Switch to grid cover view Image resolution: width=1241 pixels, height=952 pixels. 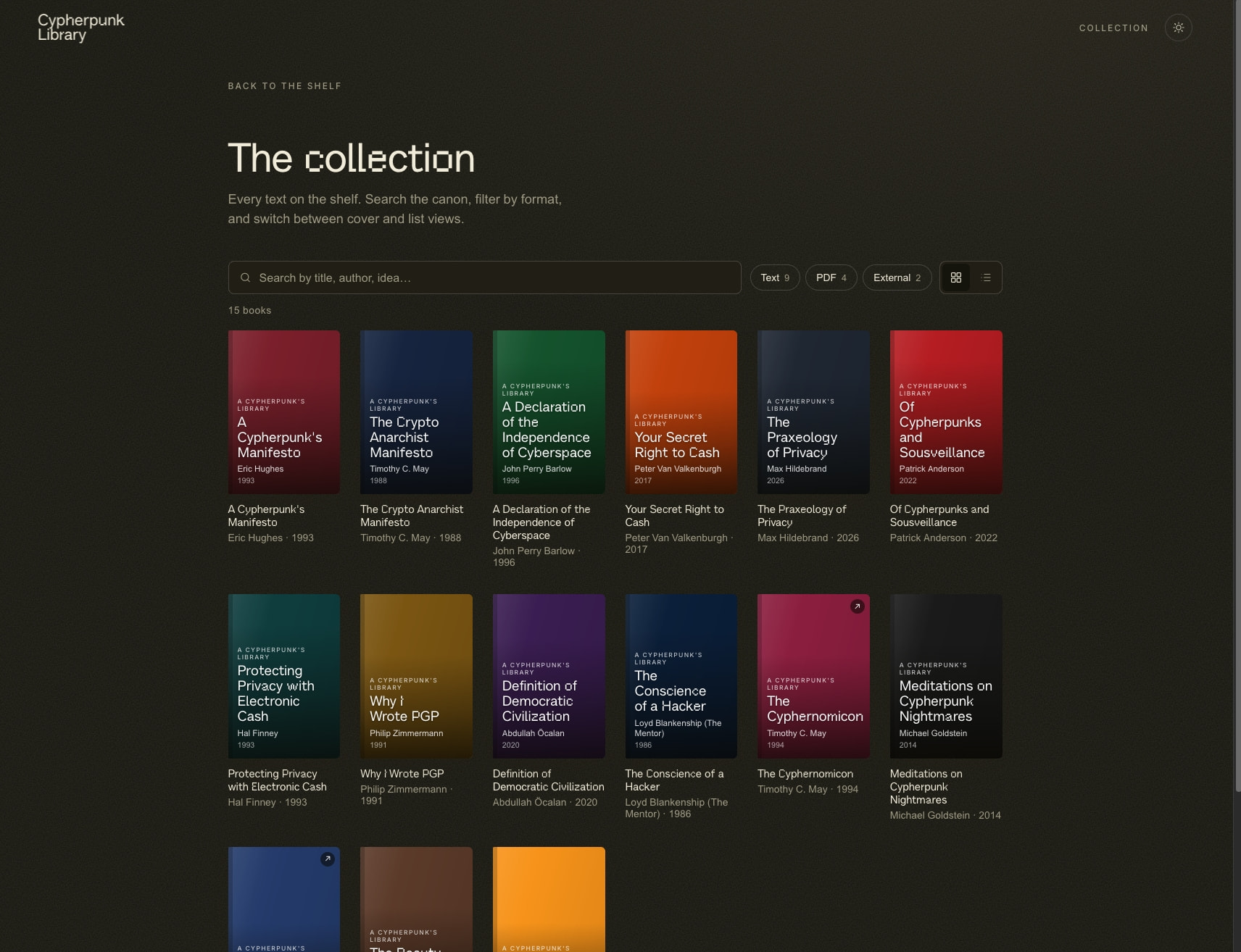coord(955,277)
